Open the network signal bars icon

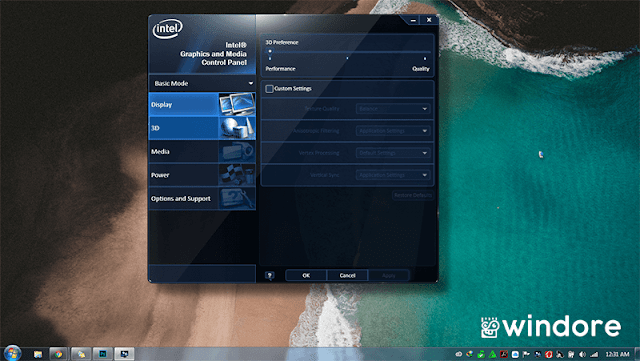pos(594,354)
